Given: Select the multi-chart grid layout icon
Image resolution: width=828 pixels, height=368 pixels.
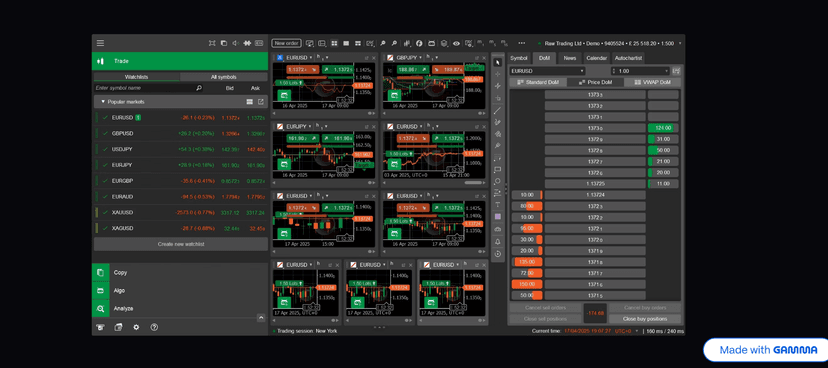Looking at the screenshot, I should click(x=335, y=43).
